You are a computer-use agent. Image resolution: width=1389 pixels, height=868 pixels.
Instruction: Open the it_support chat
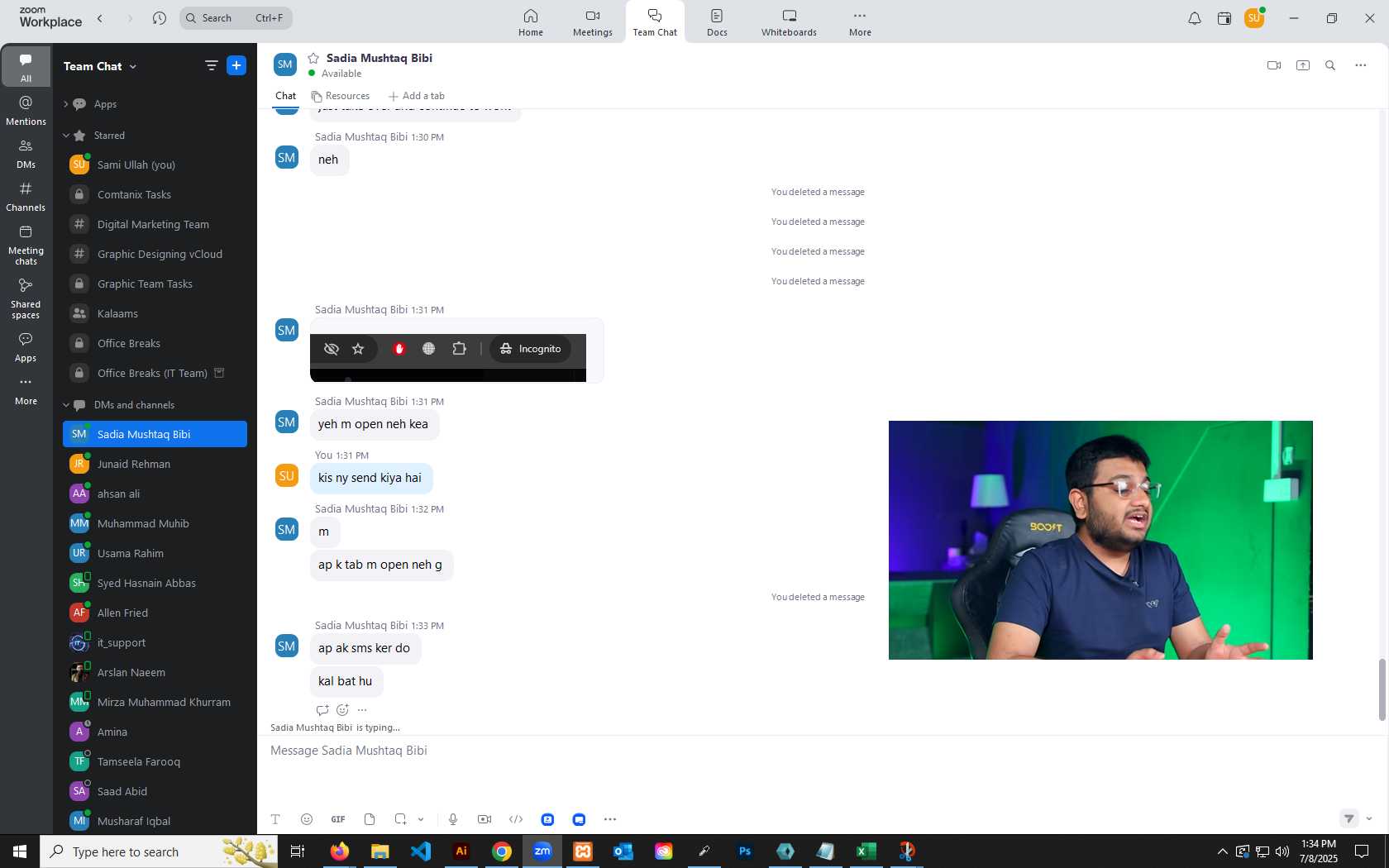(155, 642)
